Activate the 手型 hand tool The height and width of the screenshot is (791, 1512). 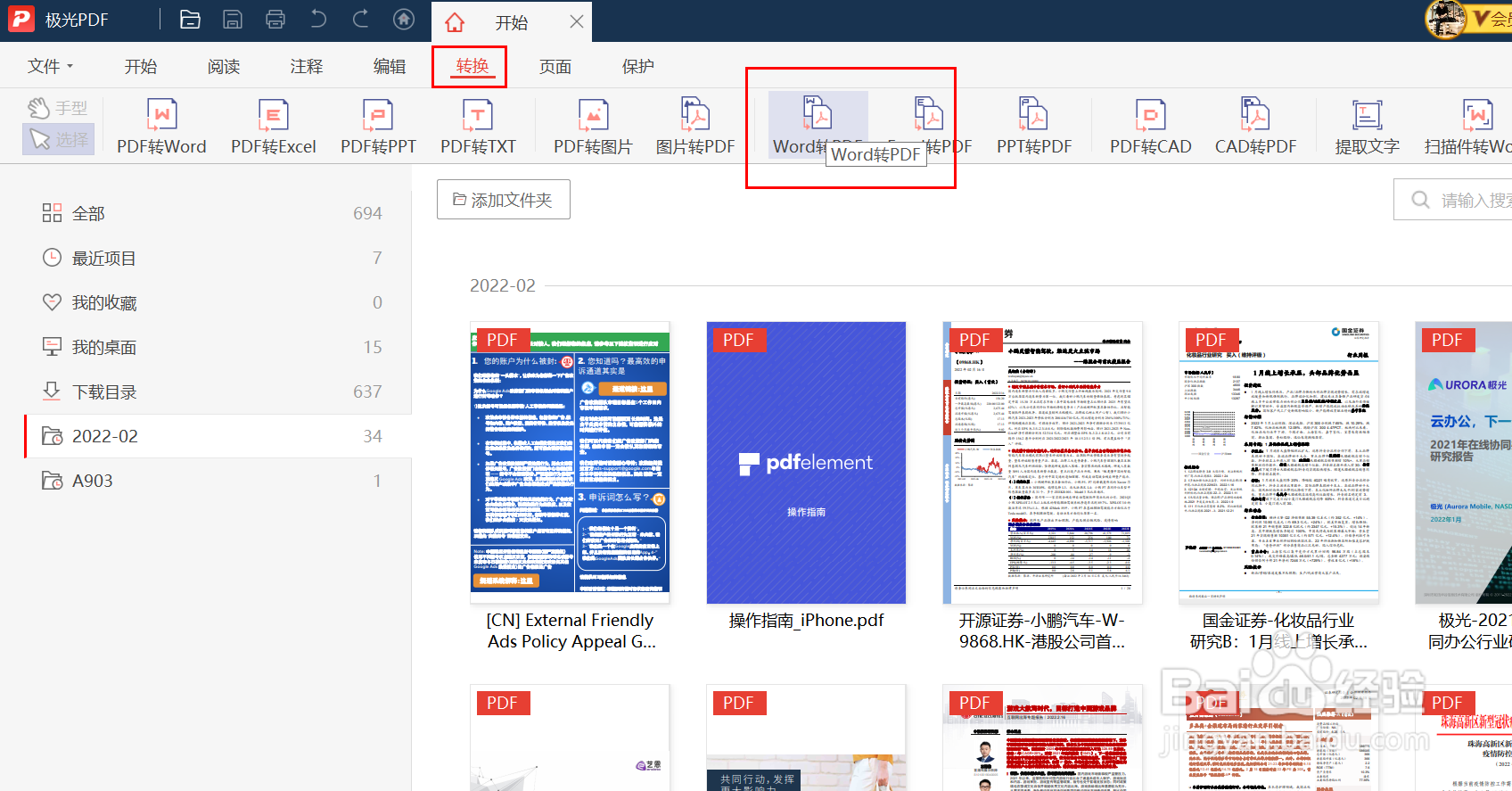click(x=58, y=108)
